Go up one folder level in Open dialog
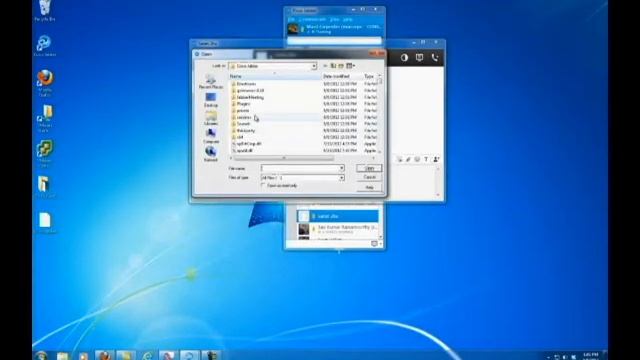 [333, 66]
